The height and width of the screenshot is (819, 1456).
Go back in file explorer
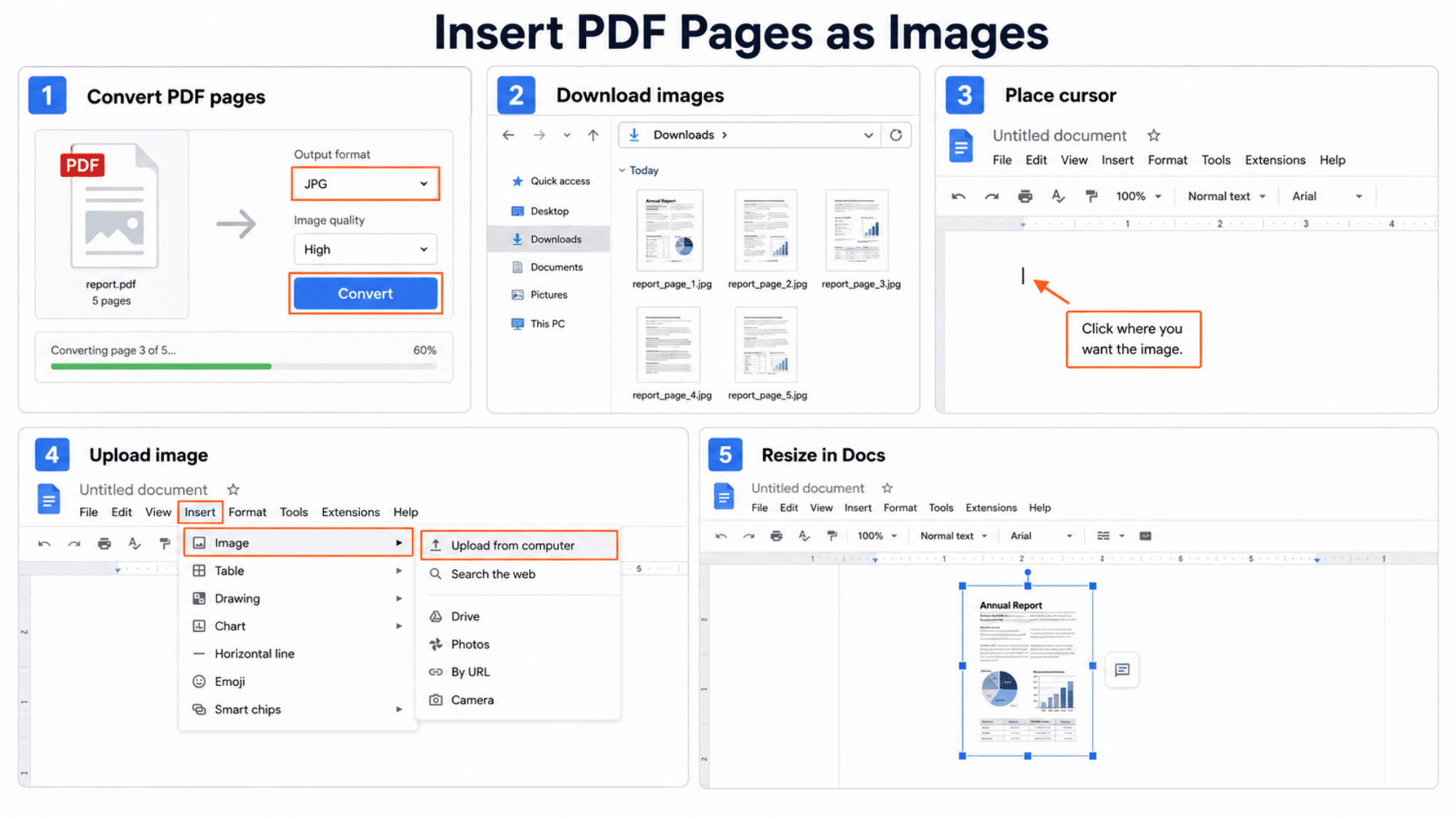coord(508,135)
